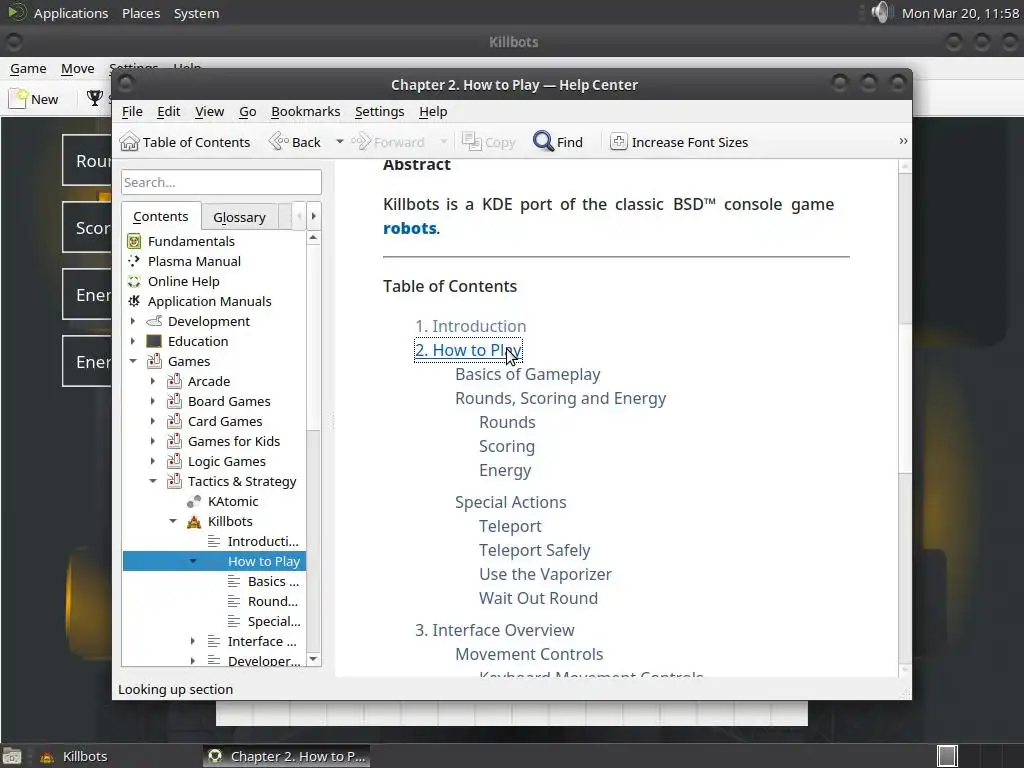
Task: Collapse the Killbots tree node
Action: coord(173,522)
